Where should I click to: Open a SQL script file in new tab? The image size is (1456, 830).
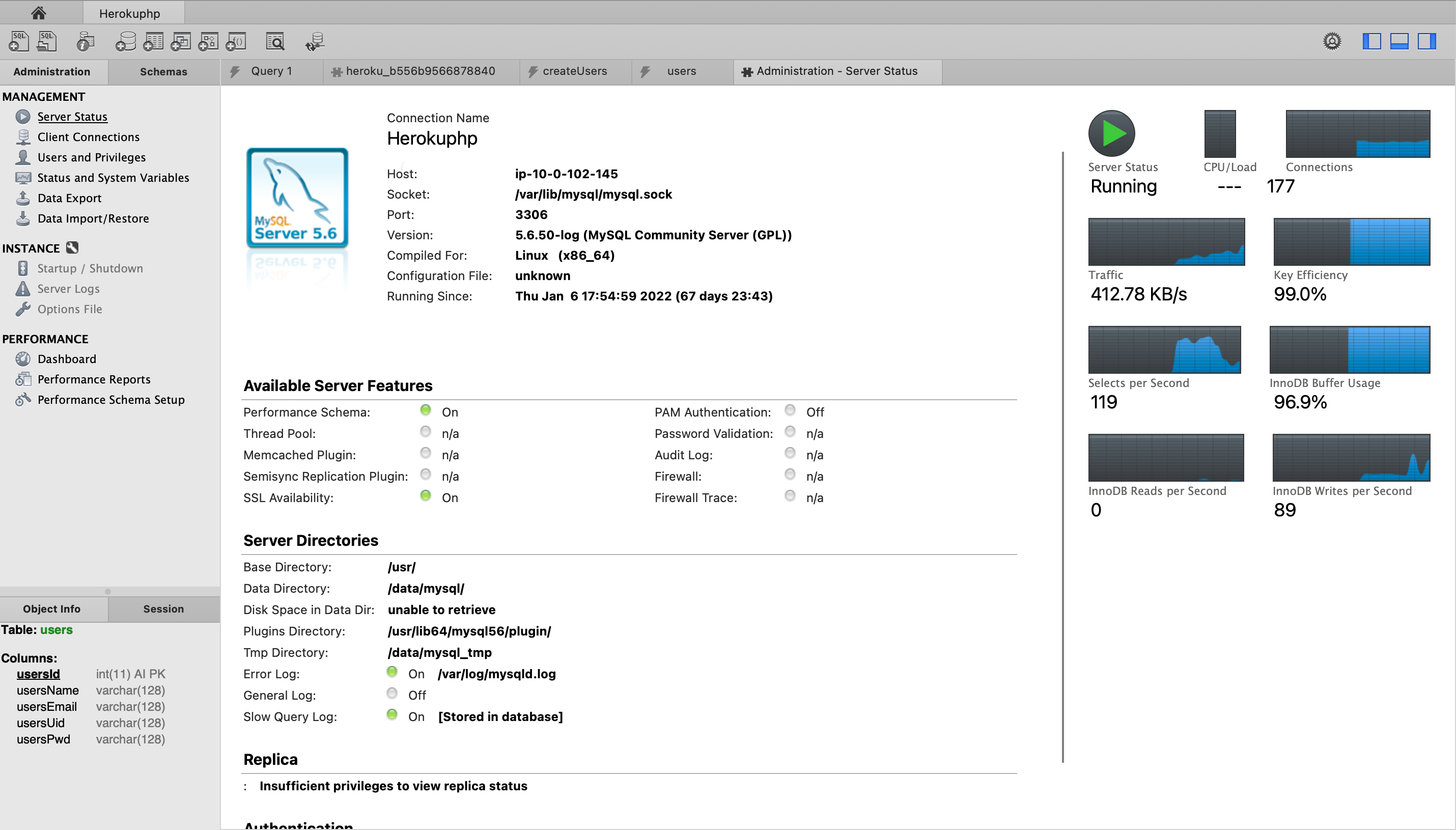tap(47, 41)
